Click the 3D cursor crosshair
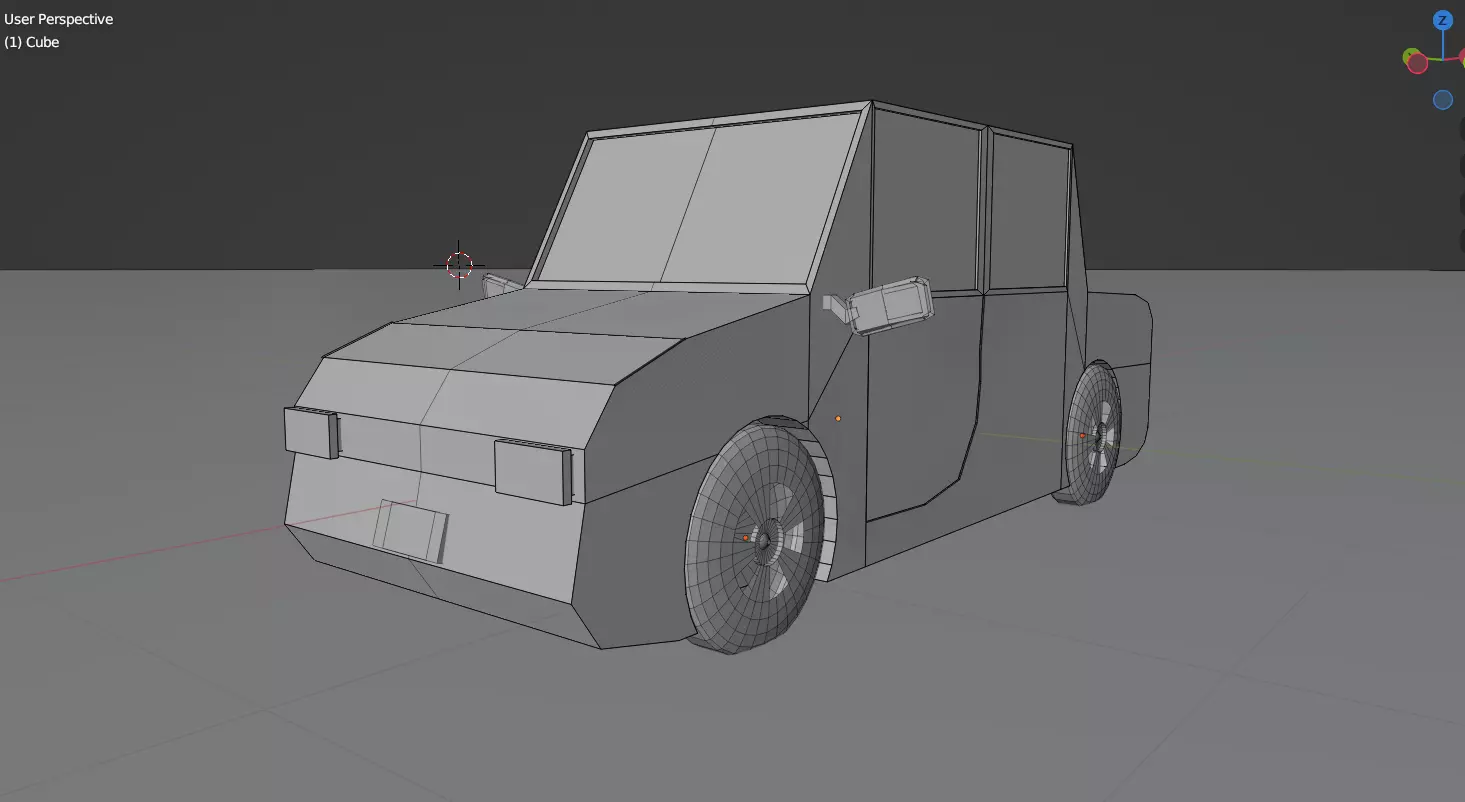1465x802 pixels. (x=459, y=265)
